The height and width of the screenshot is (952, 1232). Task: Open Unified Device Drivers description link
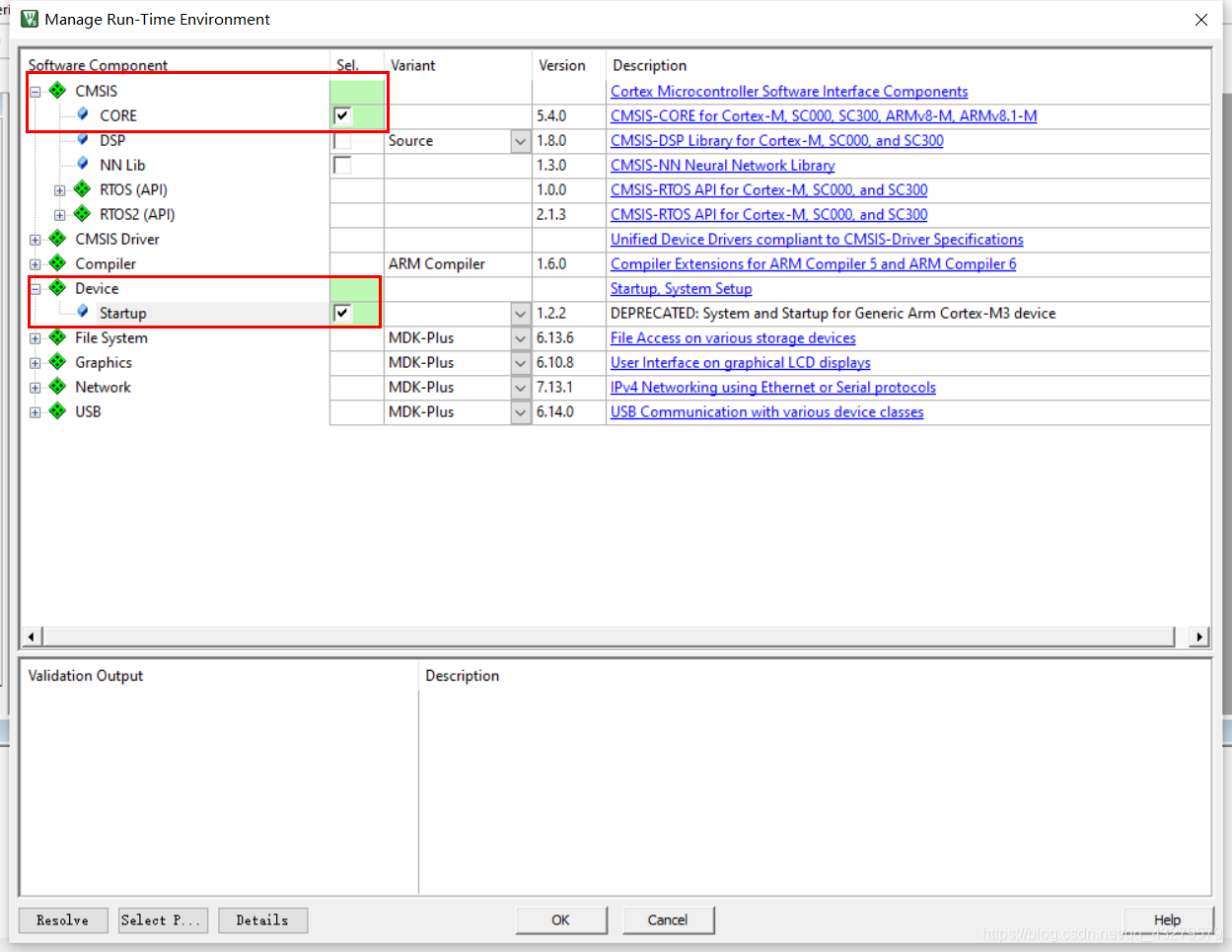coord(817,239)
